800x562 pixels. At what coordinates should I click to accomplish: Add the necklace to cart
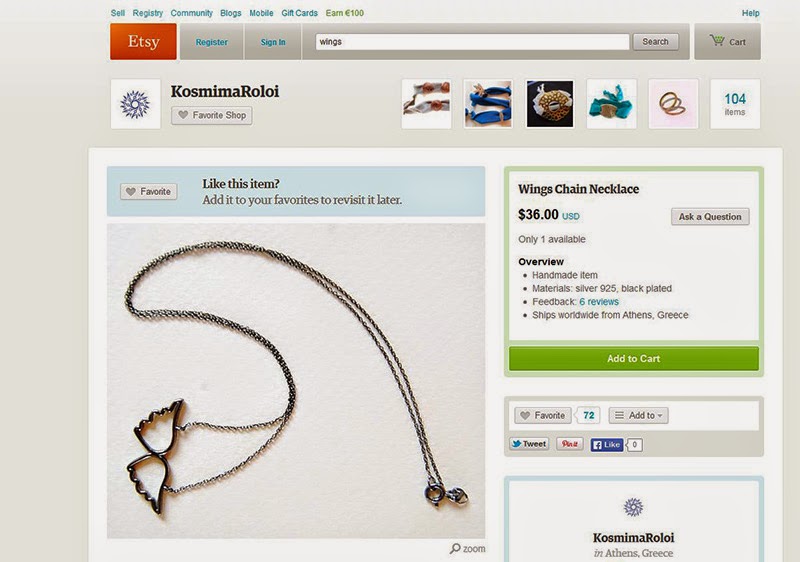pos(634,359)
